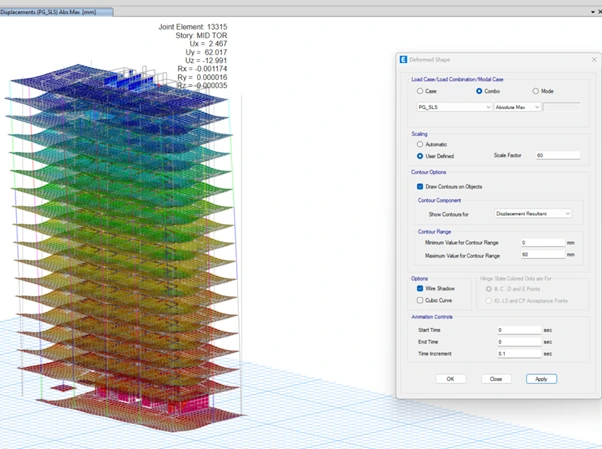
Task: Select the Case radio button
Action: (420, 91)
